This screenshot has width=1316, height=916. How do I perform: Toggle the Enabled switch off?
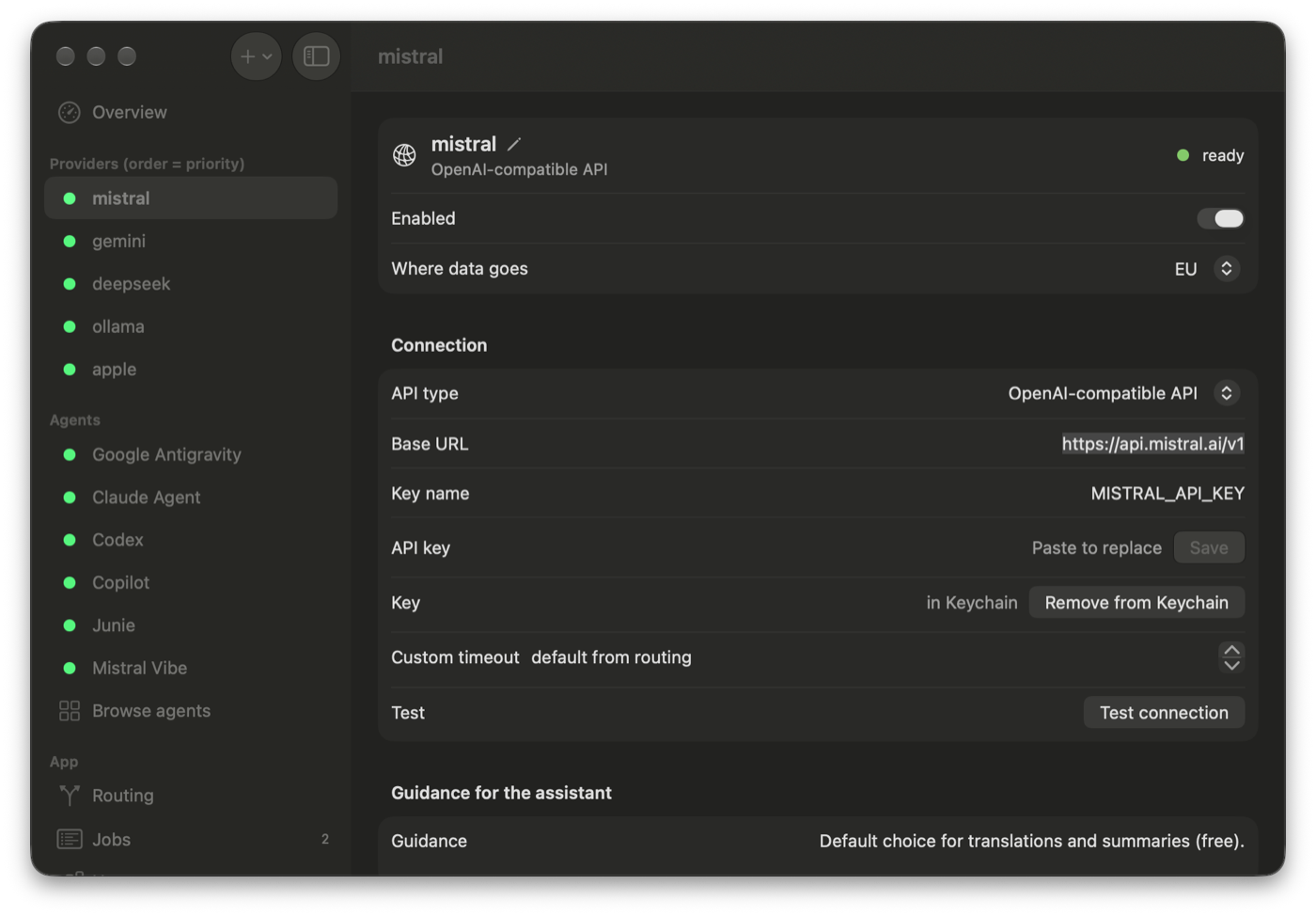[1220, 218]
